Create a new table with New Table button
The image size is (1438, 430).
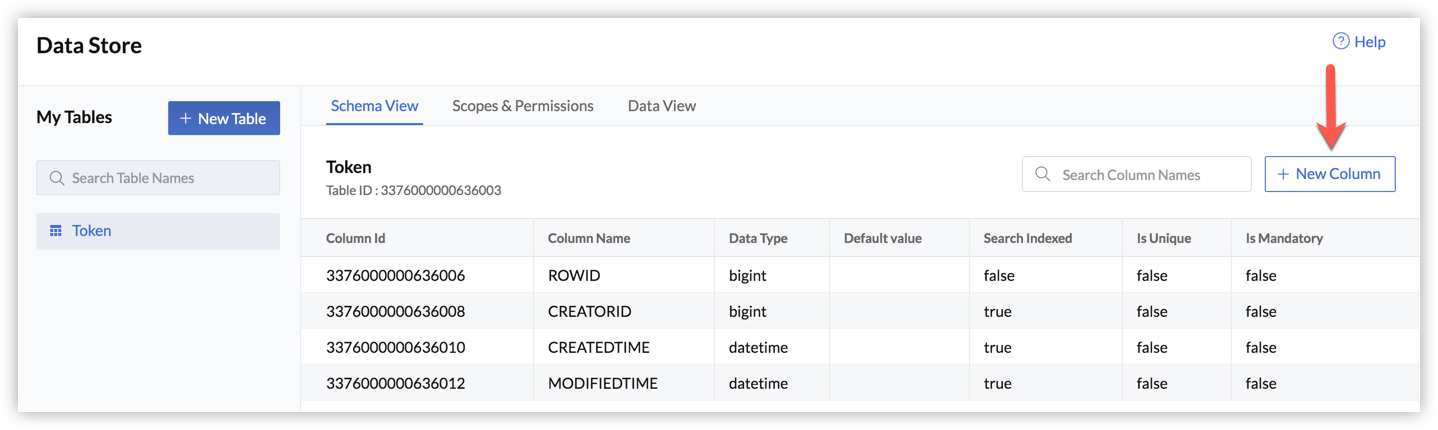[x=223, y=118]
